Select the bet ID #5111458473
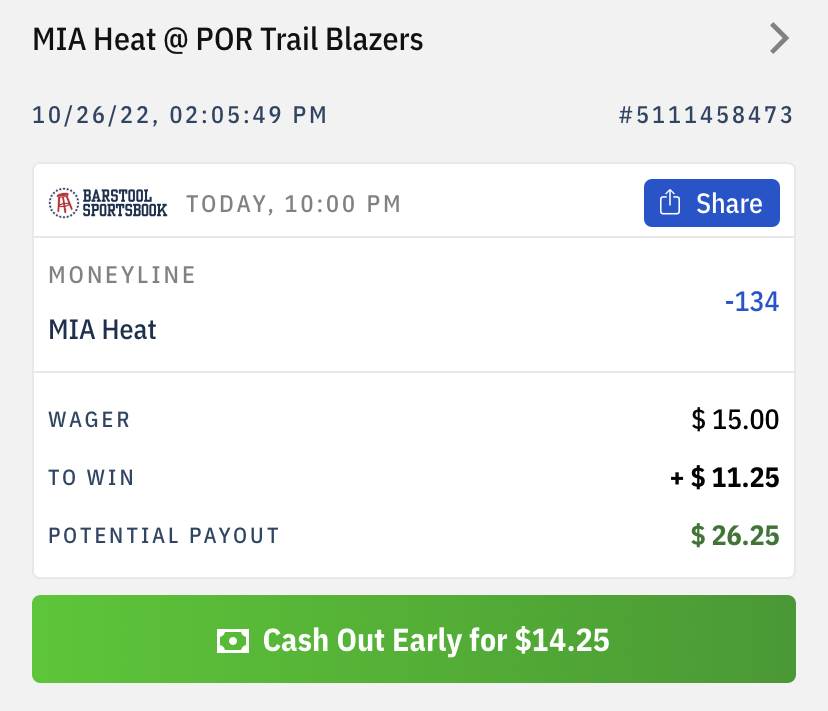 [706, 115]
